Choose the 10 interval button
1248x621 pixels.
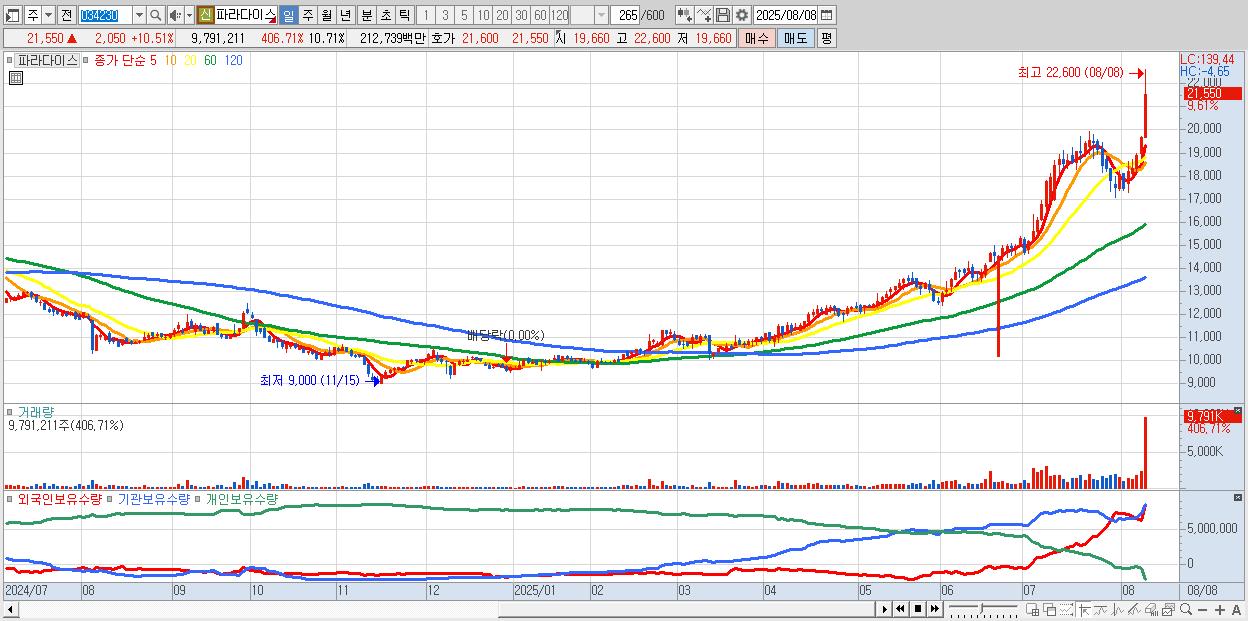point(483,15)
